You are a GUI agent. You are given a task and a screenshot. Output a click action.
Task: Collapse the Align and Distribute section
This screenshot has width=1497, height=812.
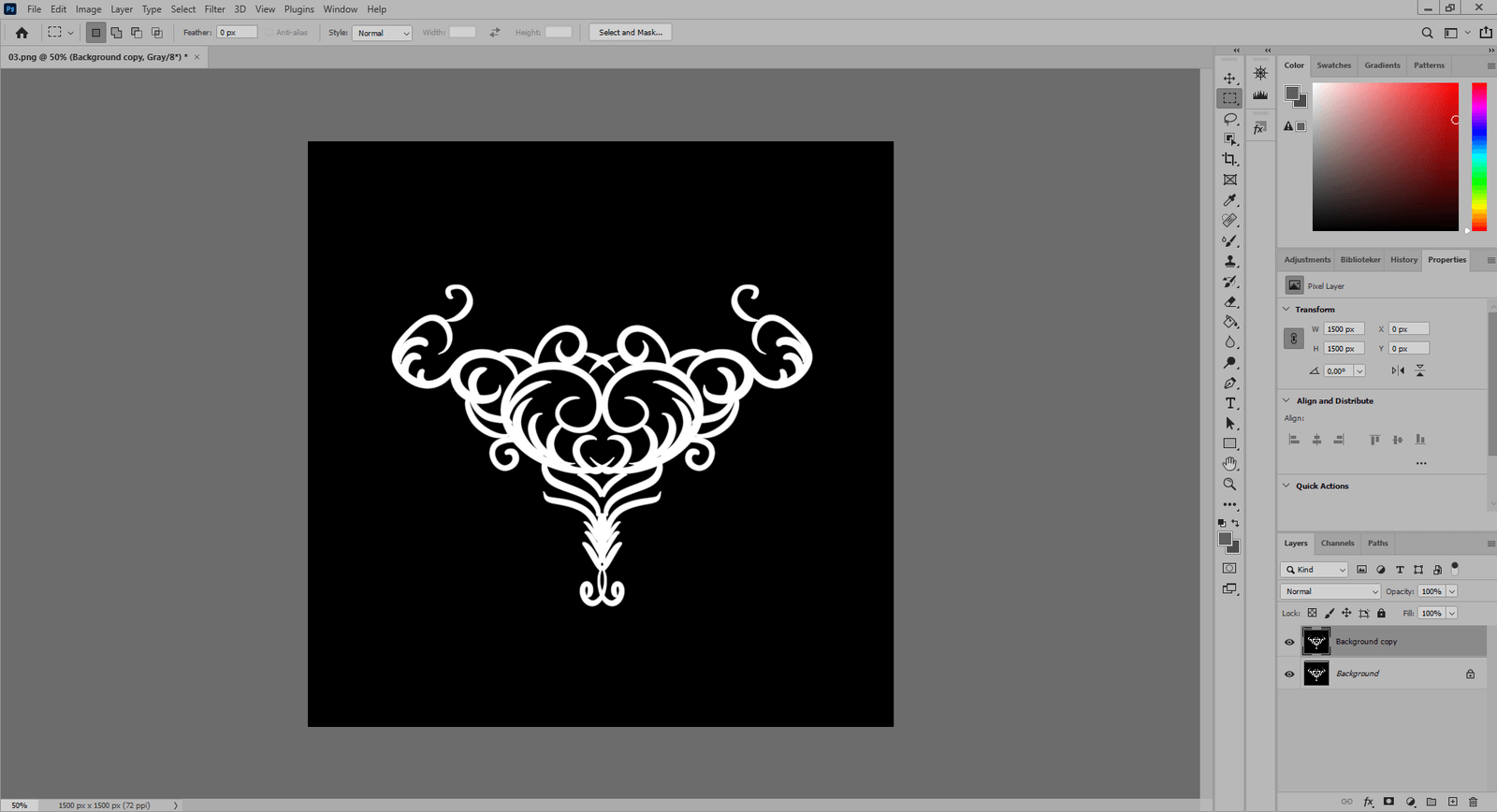[x=1286, y=400]
